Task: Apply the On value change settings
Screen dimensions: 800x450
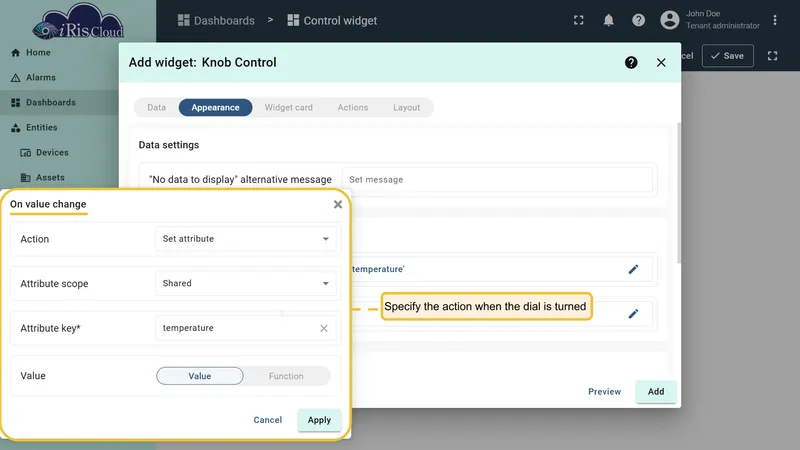Action: [319, 420]
